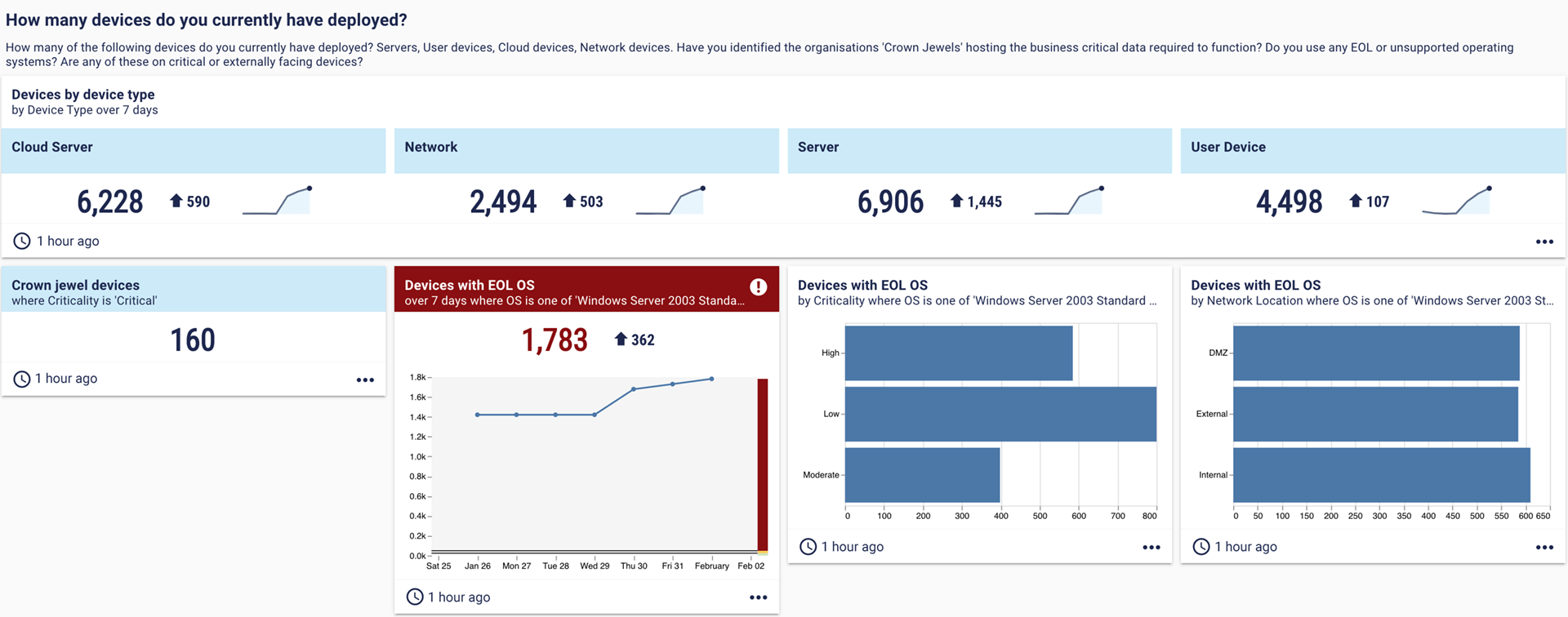The width and height of the screenshot is (1568, 617).
Task: Select the DMZ network location bar
Action: coord(1376,353)
